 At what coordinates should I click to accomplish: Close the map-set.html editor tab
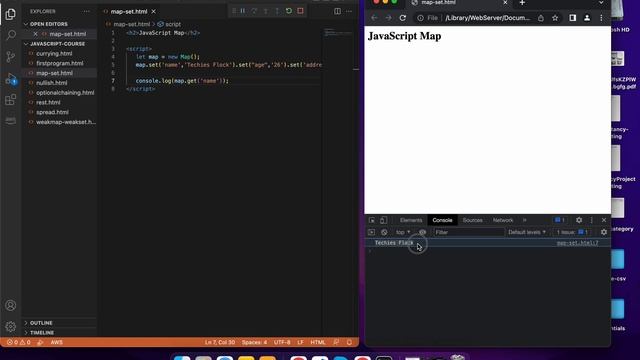[153, 11]
